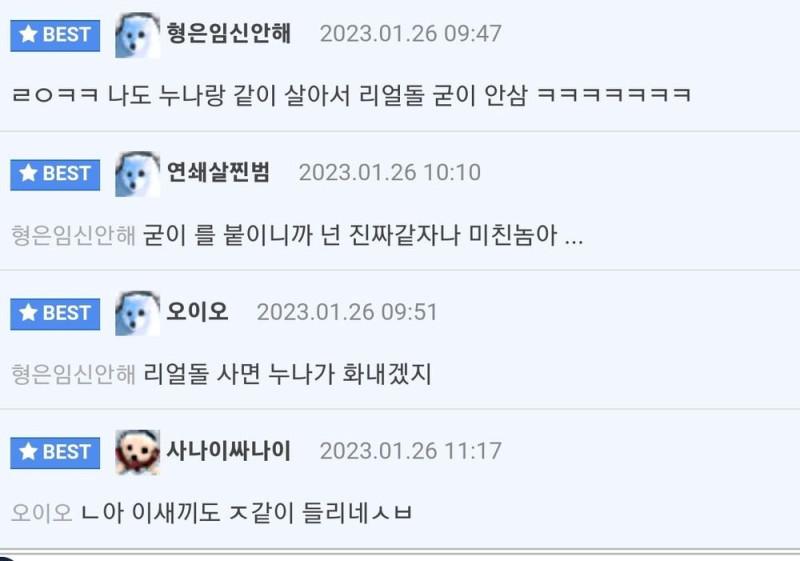Image resolution: width=800 pixels, height=561 pixels.
Task: Open the profile of username 형은임신안해
Action: click(x=229, y=34)
